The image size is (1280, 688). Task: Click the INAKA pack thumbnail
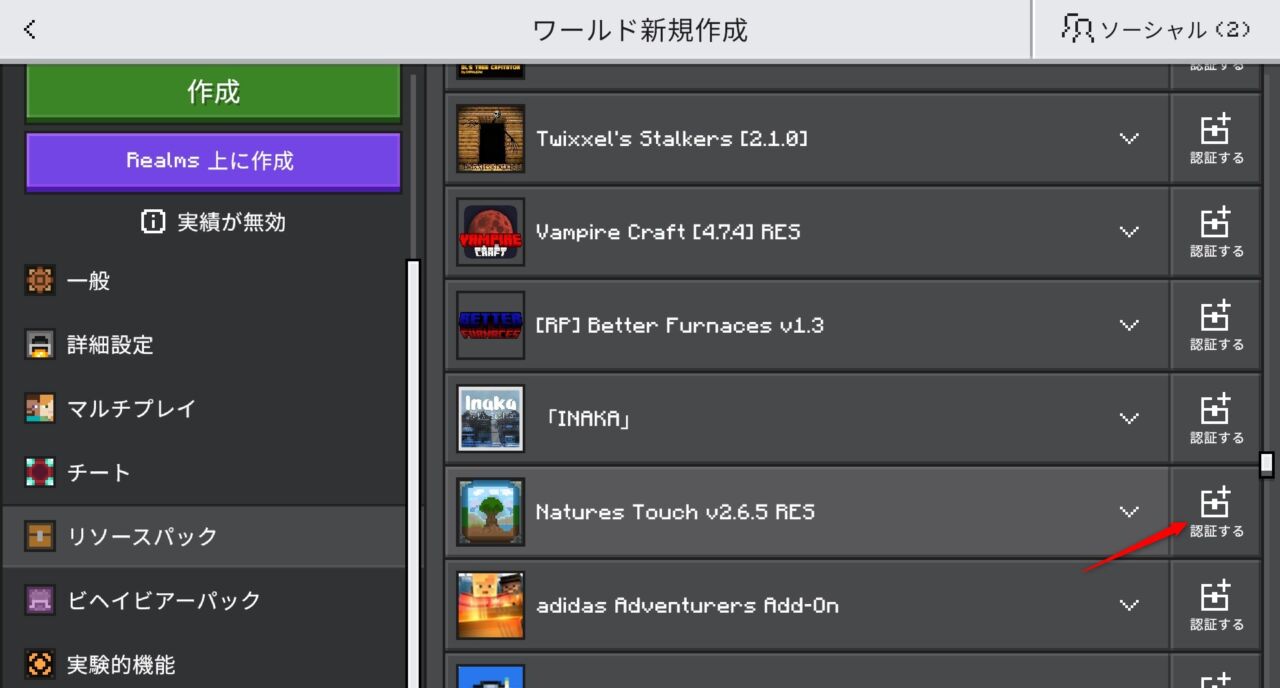(x=491, y=418)
